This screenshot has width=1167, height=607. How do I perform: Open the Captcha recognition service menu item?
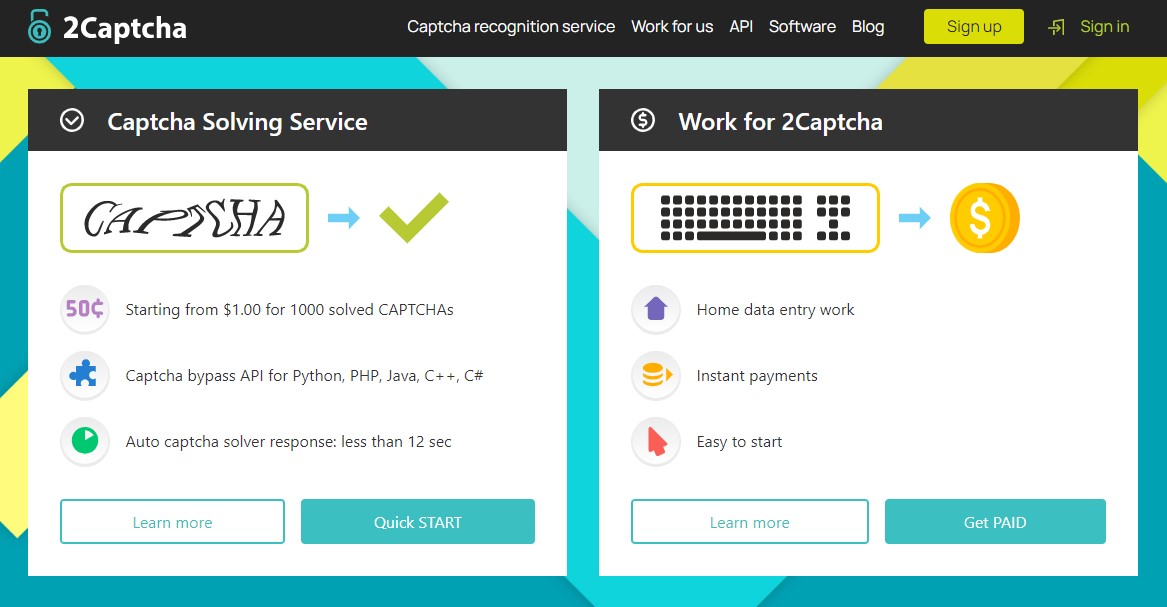(511, 27)
